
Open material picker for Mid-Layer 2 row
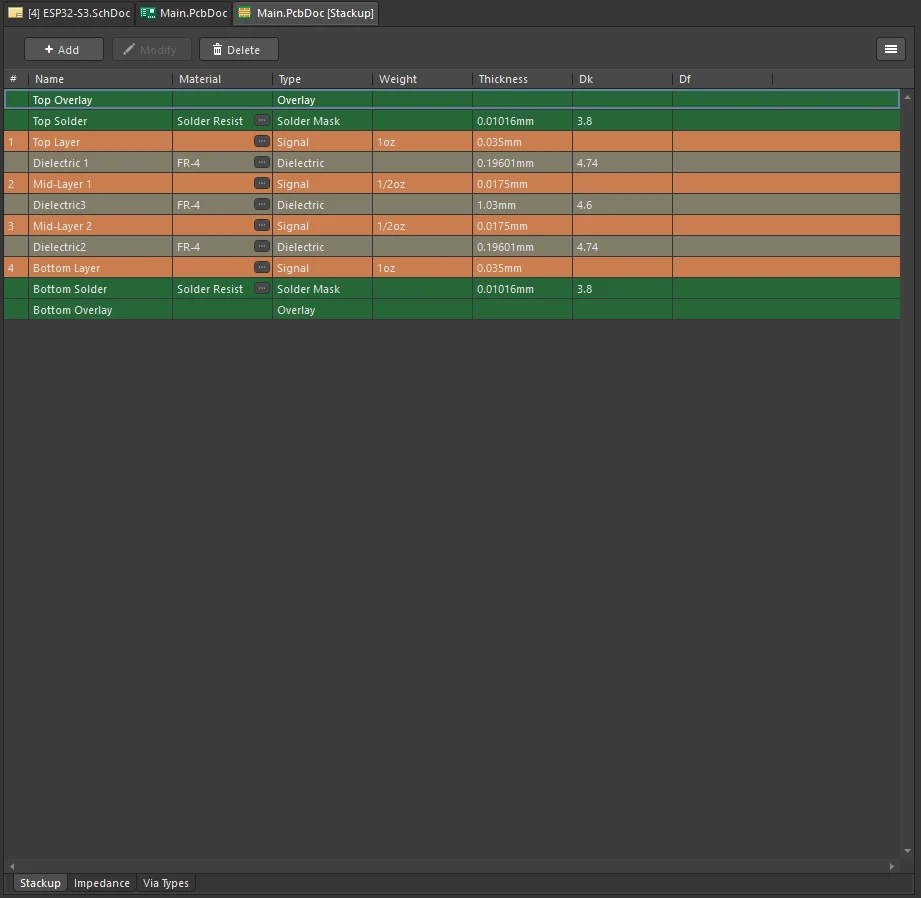click(262, 226)
